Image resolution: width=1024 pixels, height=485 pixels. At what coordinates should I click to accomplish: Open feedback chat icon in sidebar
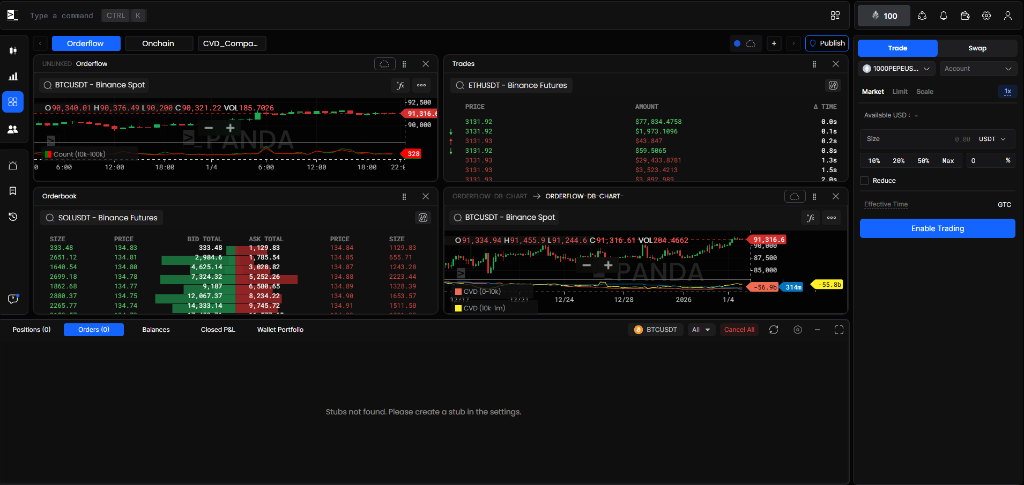12,299
